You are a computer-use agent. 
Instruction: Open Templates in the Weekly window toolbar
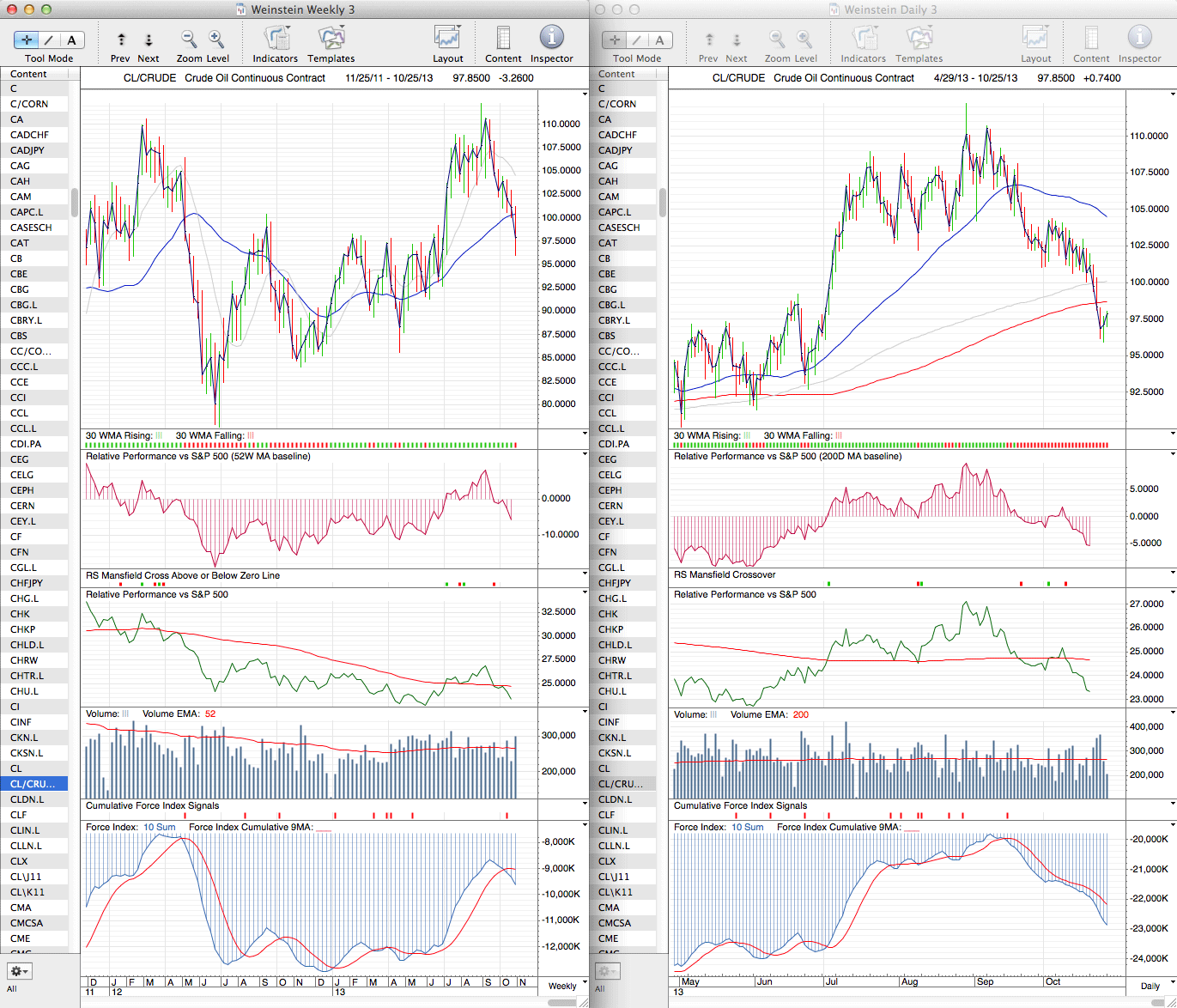point(331,39)
